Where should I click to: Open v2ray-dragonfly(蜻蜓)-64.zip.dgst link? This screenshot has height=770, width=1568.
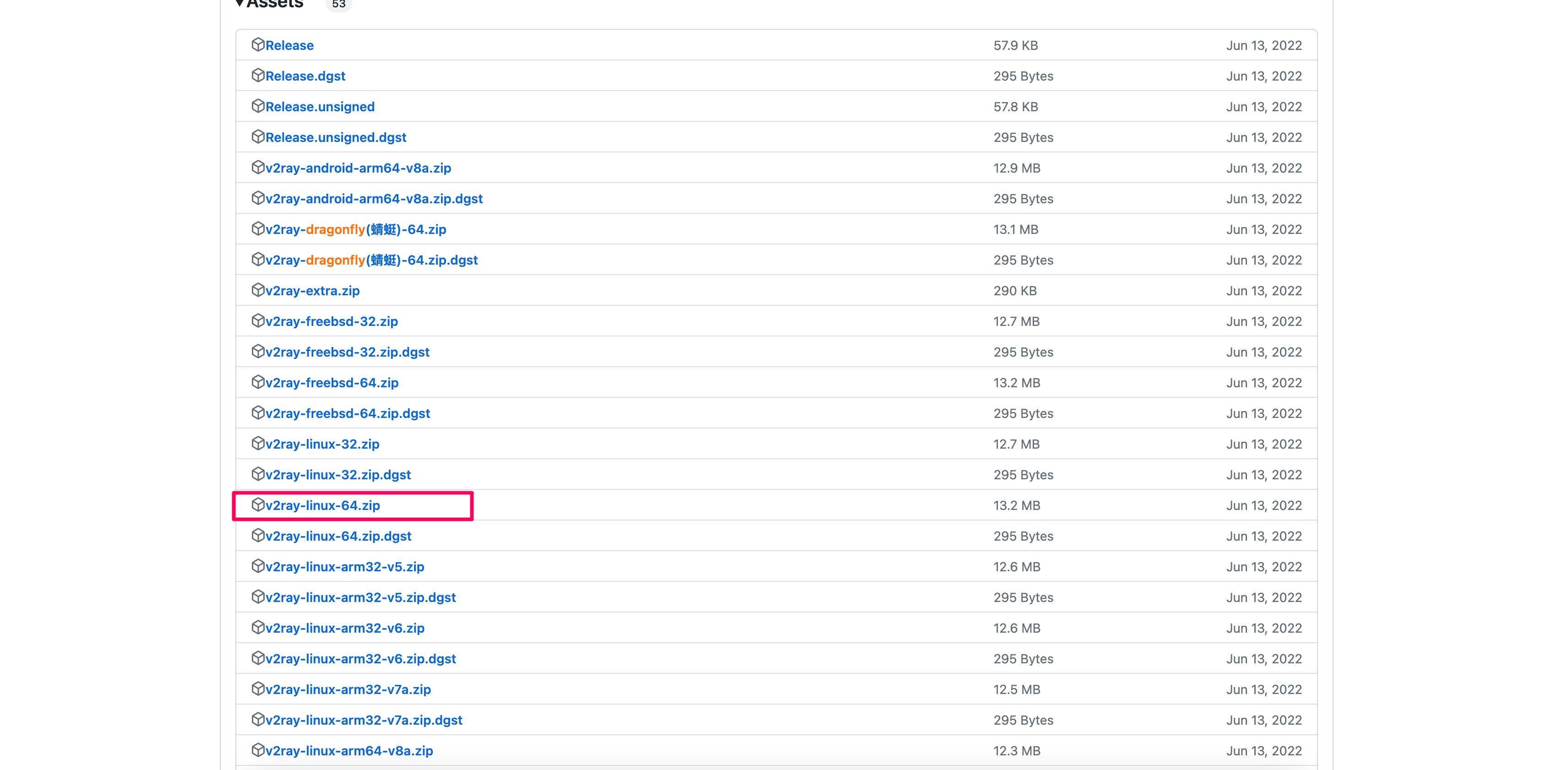[371, 260]
